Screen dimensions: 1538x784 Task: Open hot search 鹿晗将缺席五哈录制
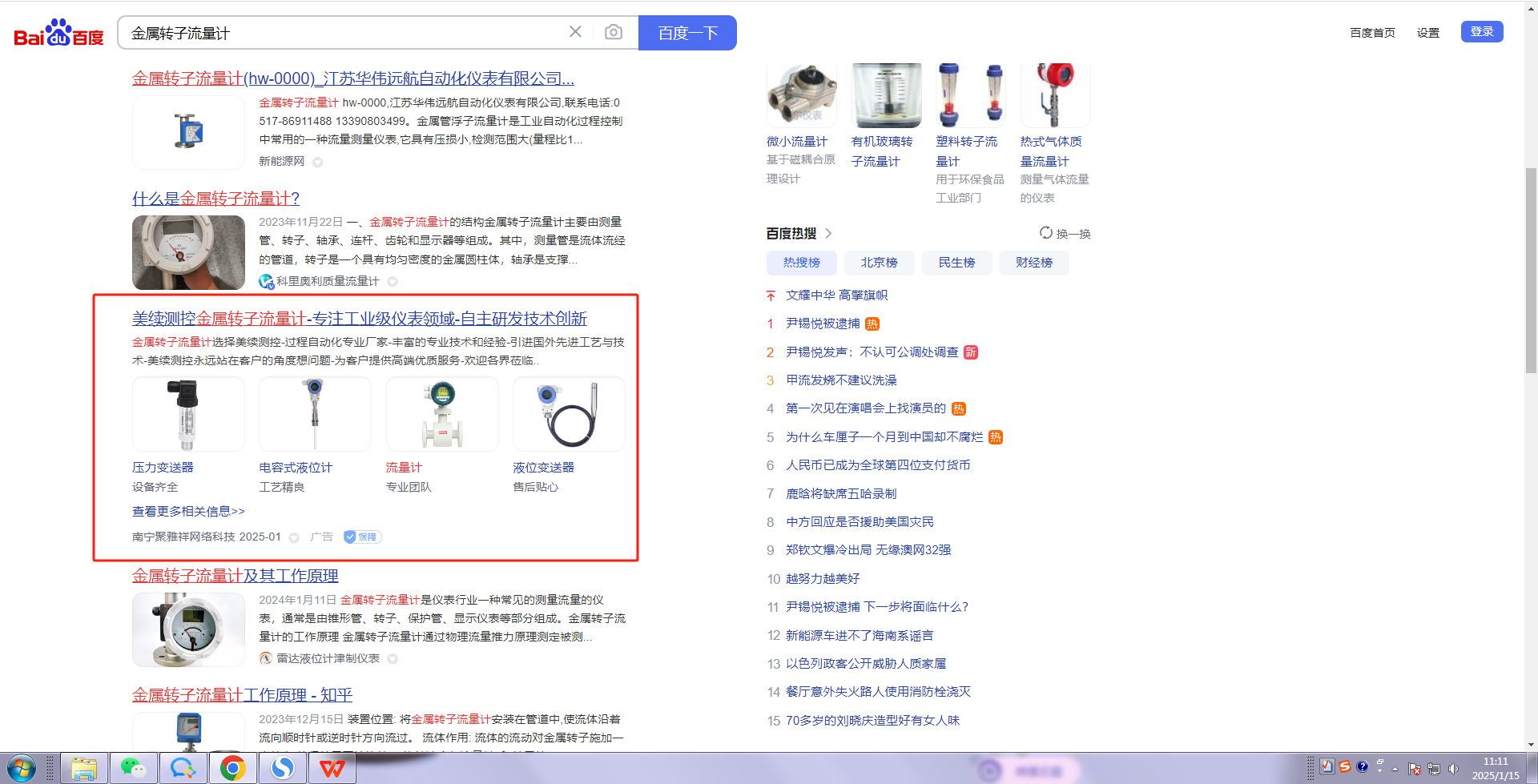(x=841, y=494)
